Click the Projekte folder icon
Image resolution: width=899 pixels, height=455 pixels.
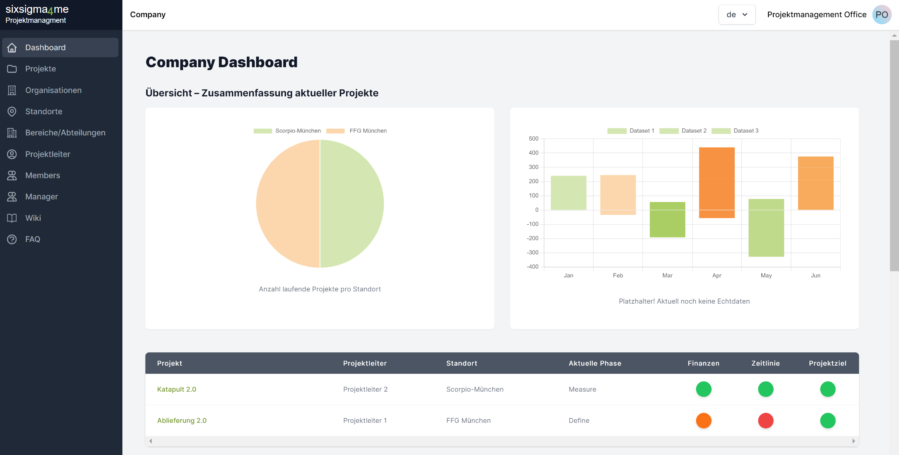11,69
